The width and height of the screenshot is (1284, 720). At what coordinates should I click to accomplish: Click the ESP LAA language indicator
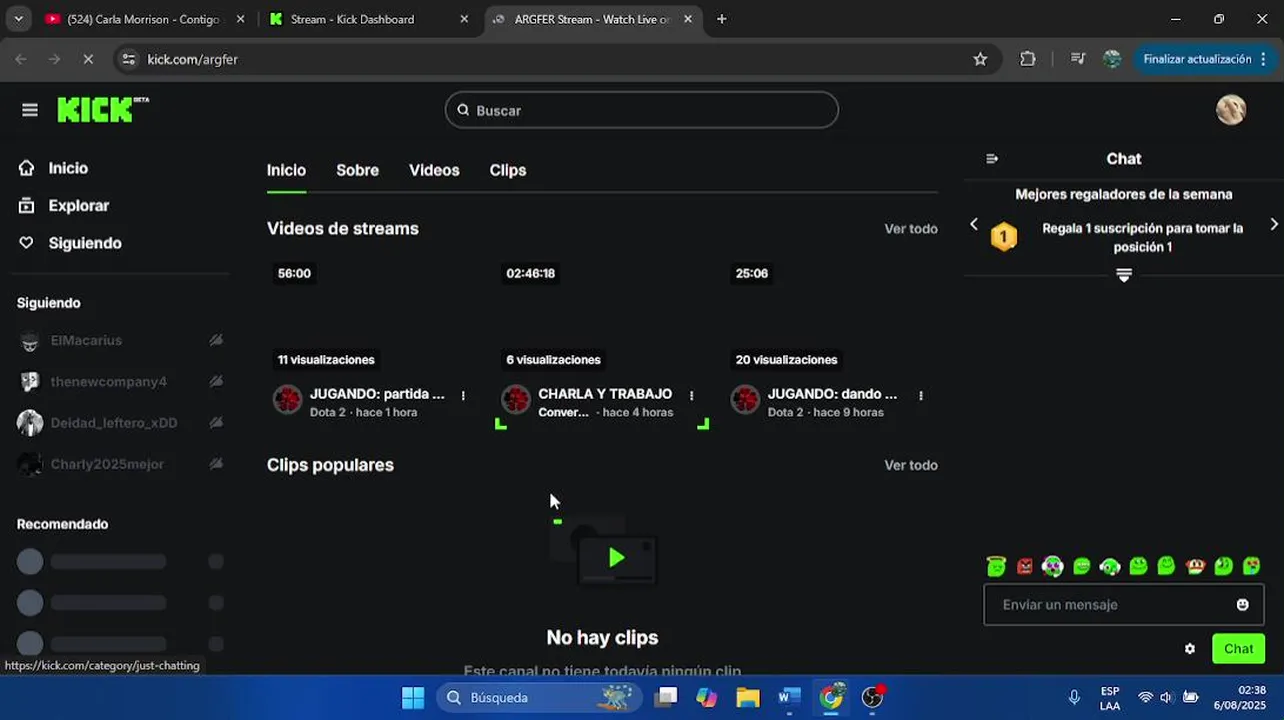(x=1110, y=698)
